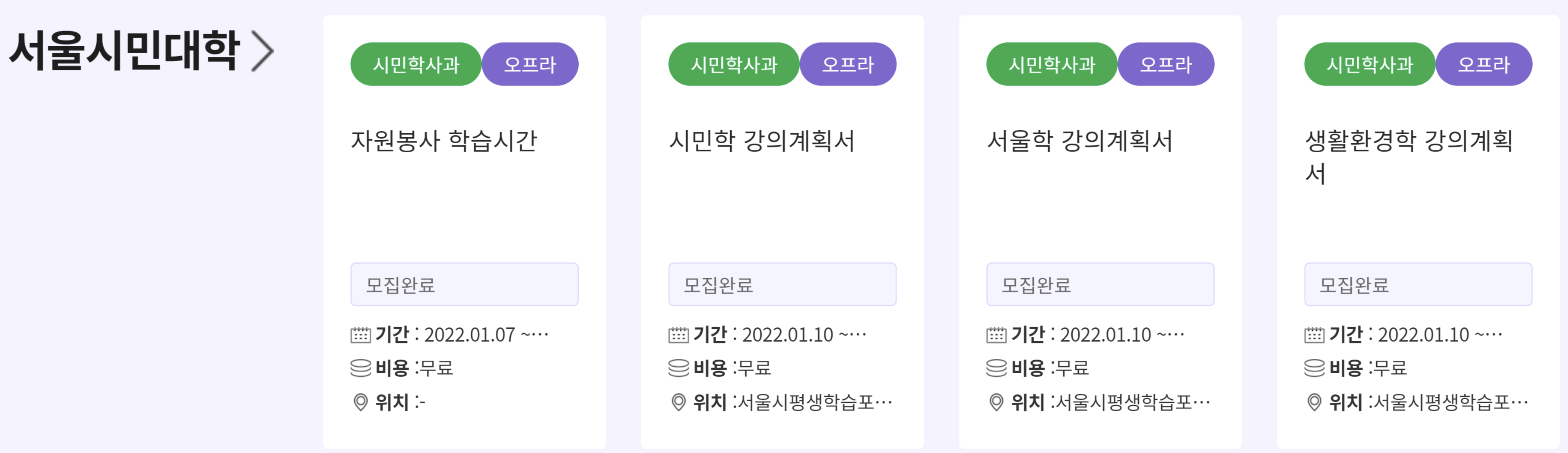The height and width of the screenshot is (453, 1568).
Task: Select the 오프라 category label on 시민학 강의계획서
Action: pos(849,63)
